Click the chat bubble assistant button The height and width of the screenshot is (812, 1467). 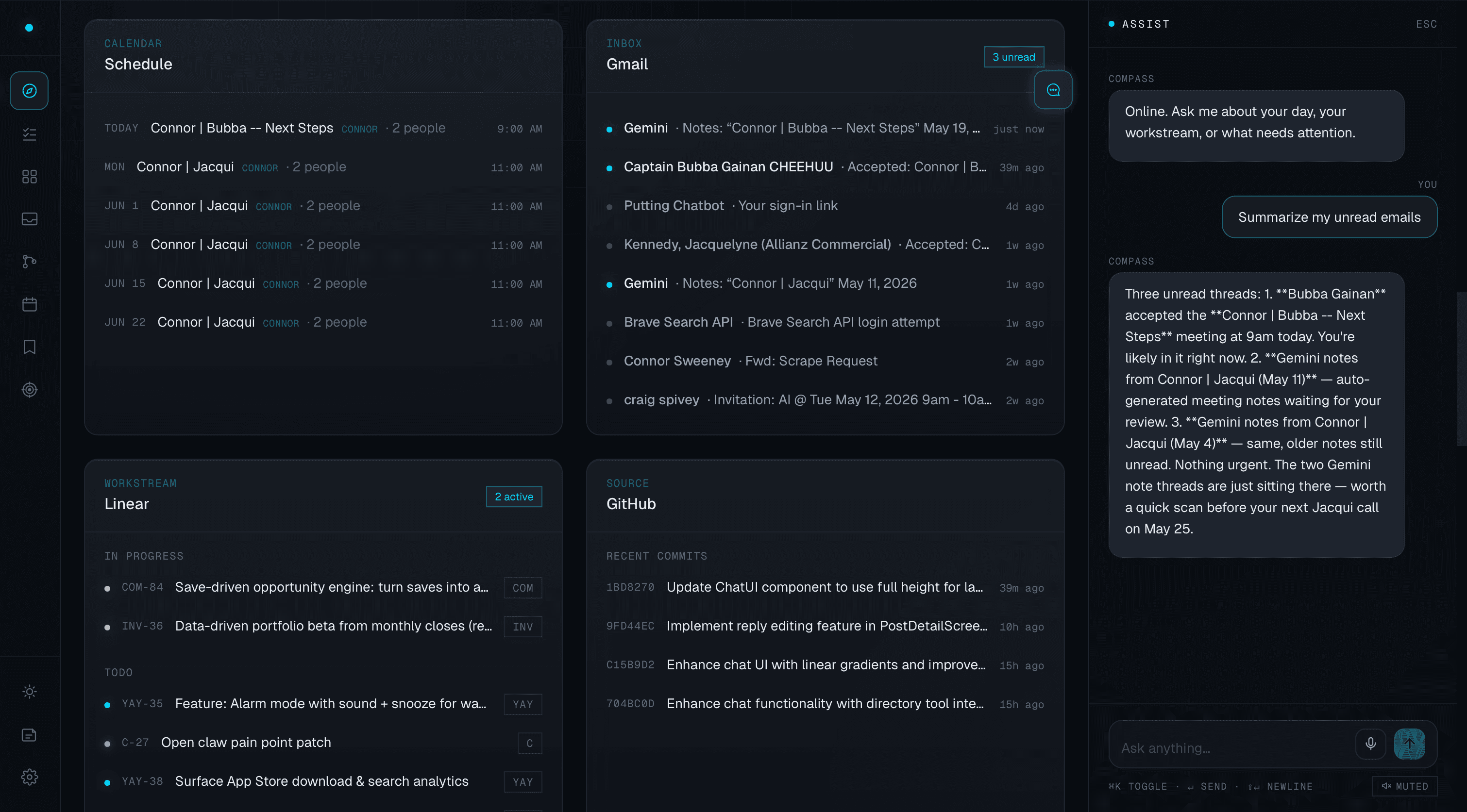click(x=1053, y=90)
